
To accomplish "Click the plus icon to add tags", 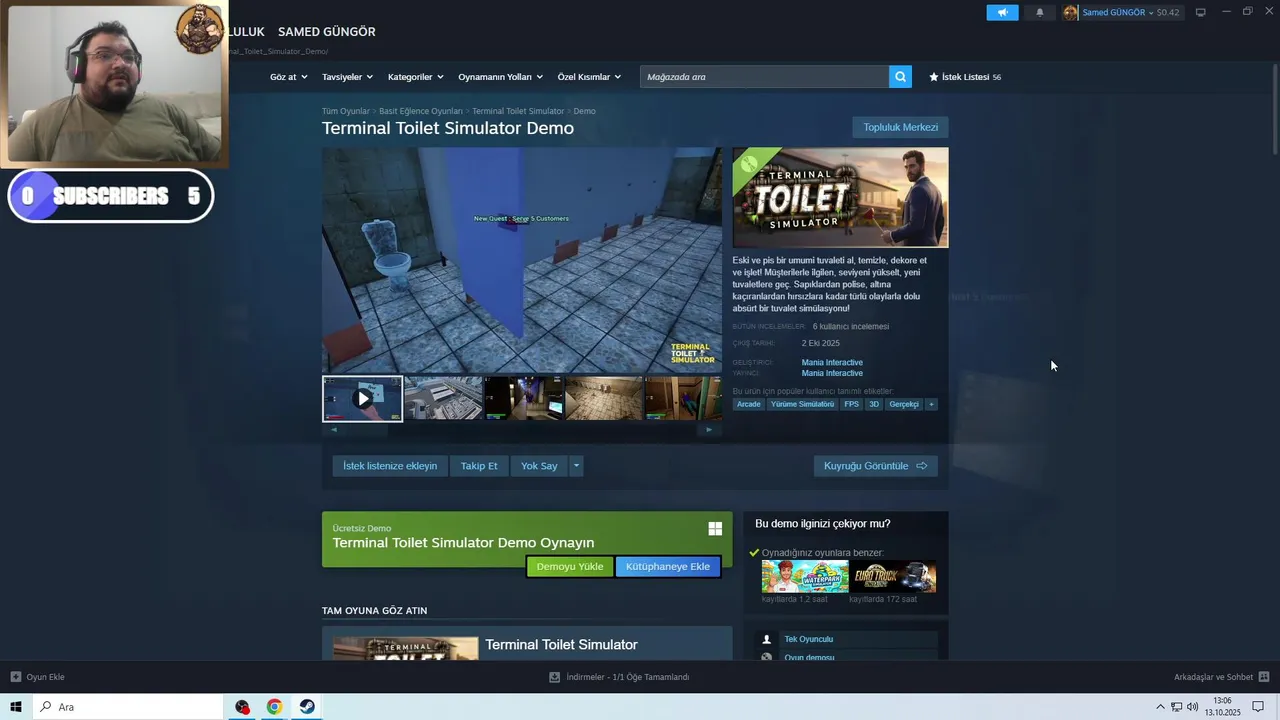I will tap(931, 404).
